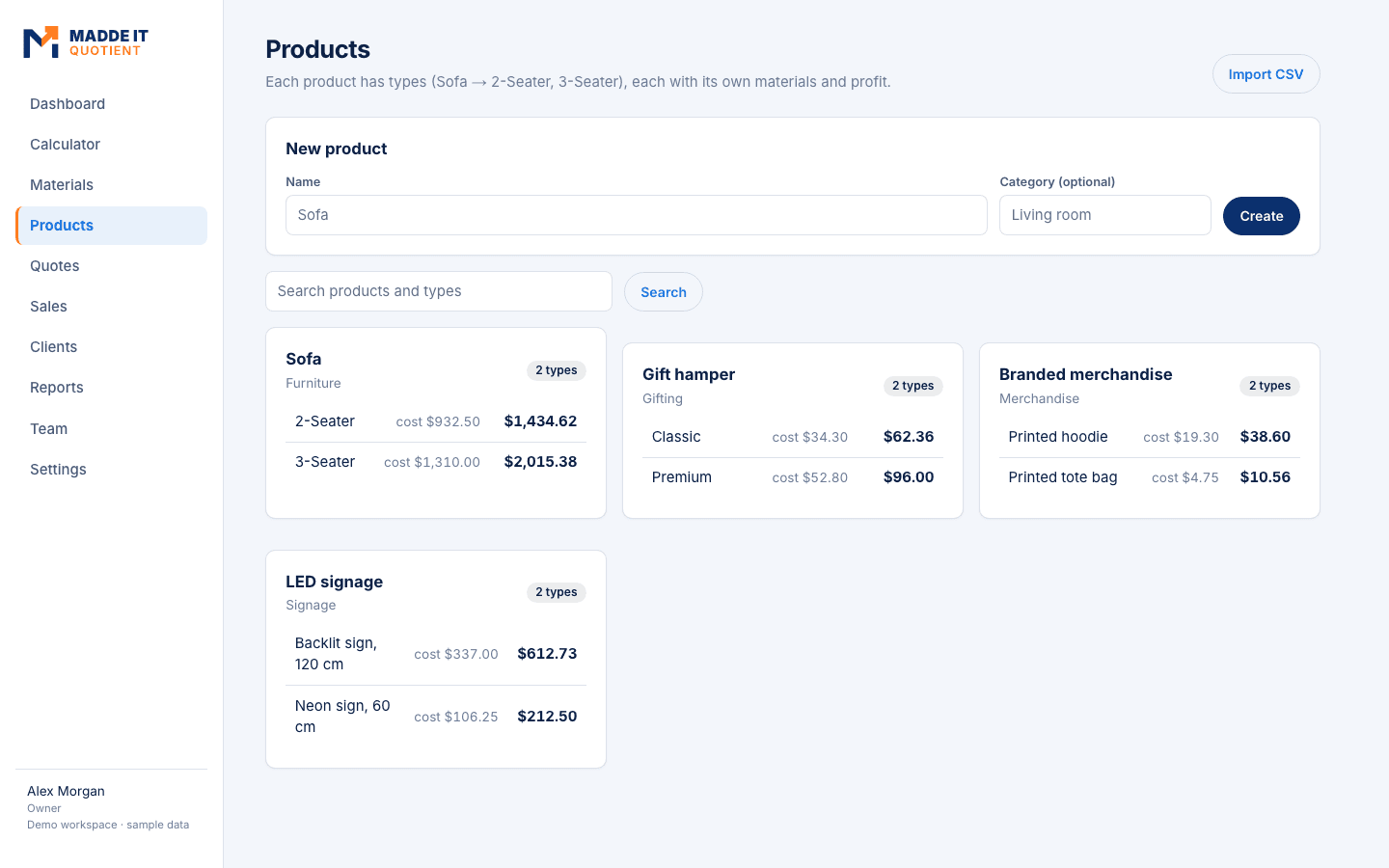Screen dimensions: 1389x868
Task: Open the Sales page
Action: (x=111, y=307)
